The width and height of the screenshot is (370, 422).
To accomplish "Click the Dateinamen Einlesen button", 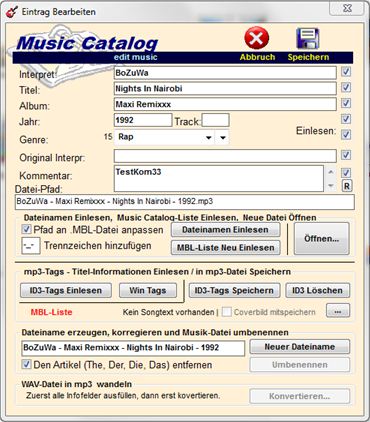I will (x=225, y=230).
